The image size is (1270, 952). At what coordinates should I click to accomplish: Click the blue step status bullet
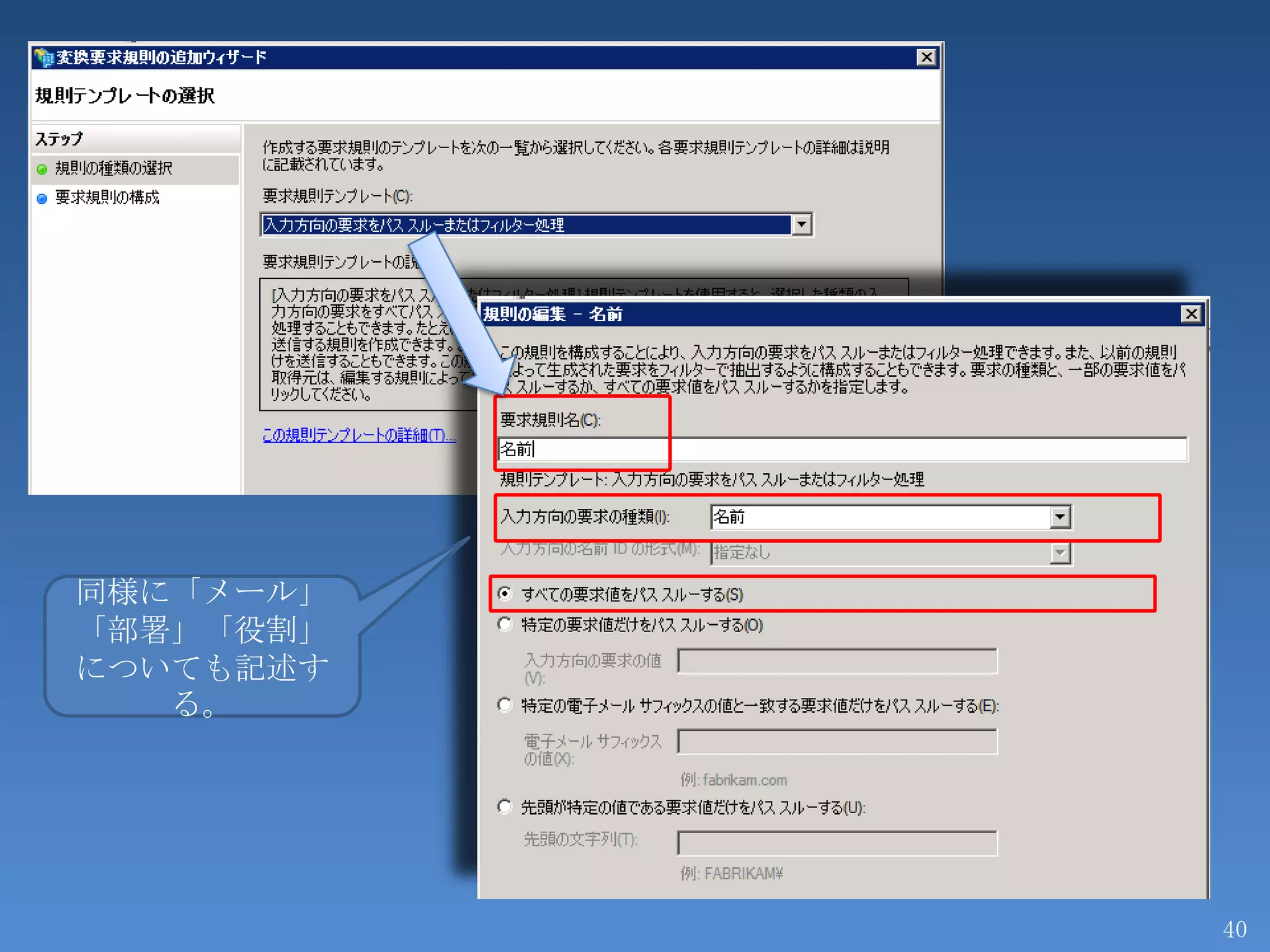(42, 199)
